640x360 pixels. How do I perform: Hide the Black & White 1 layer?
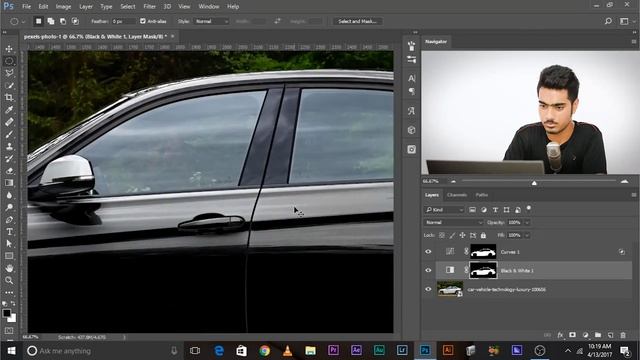[x=428, y=270]
